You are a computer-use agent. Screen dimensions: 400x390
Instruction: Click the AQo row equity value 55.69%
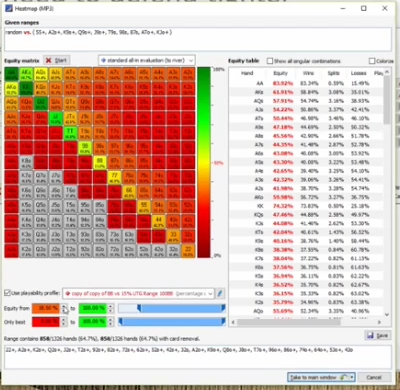[283, 311]
